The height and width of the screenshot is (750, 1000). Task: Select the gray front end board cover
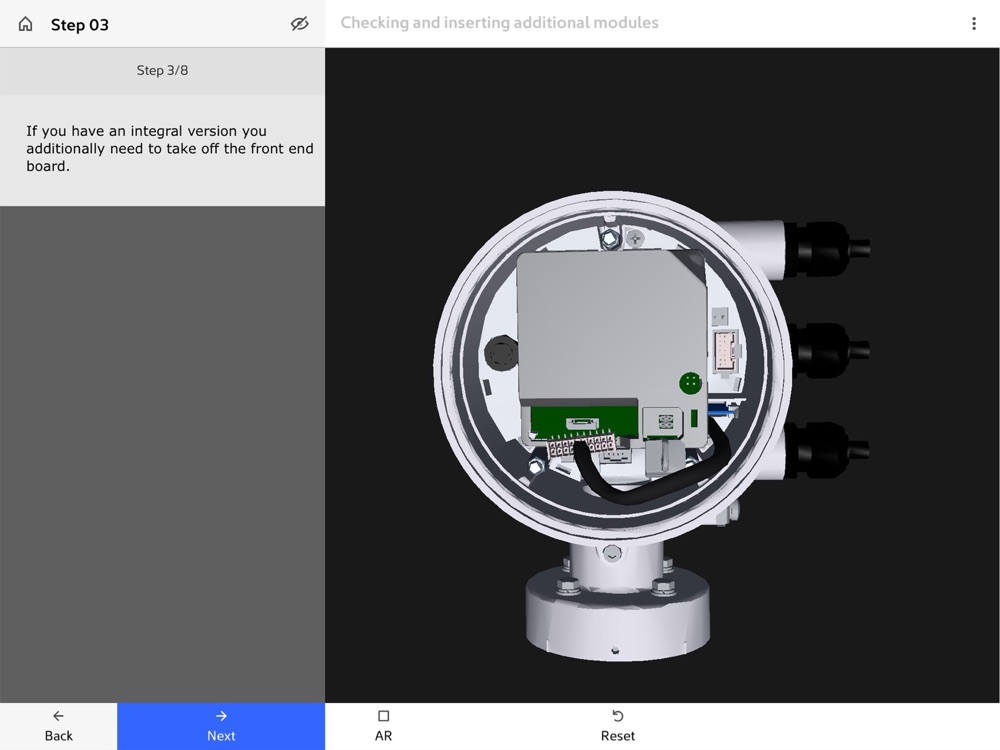(x=612, y=327)
